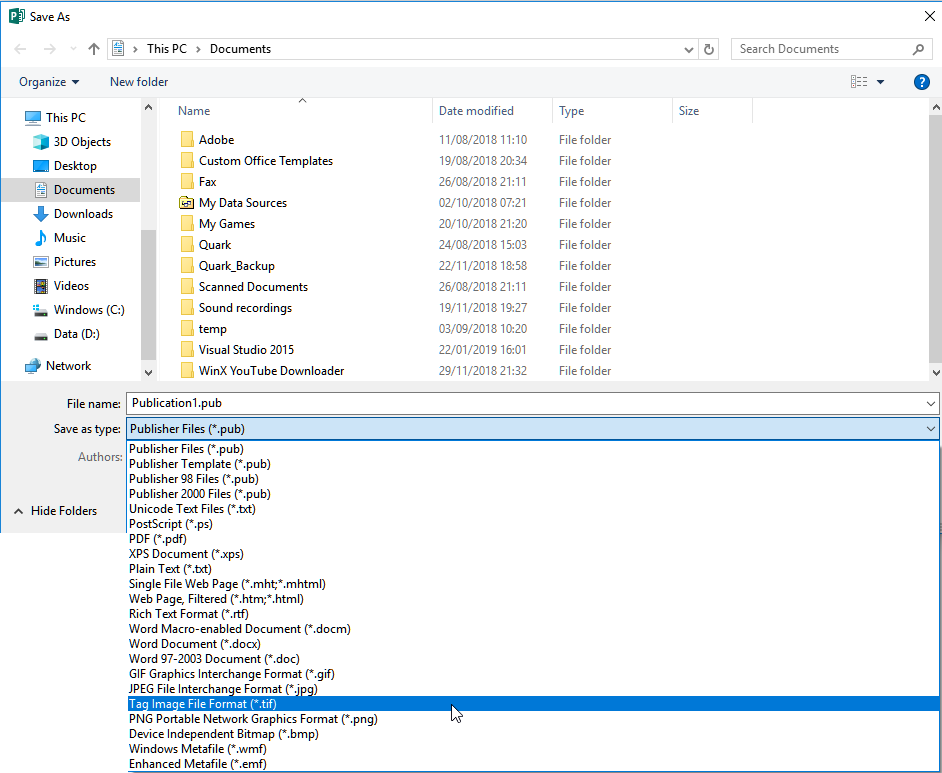The image size is (942, 773).
Task: Select Sound recordings folder
Action: tap(236, 308)
